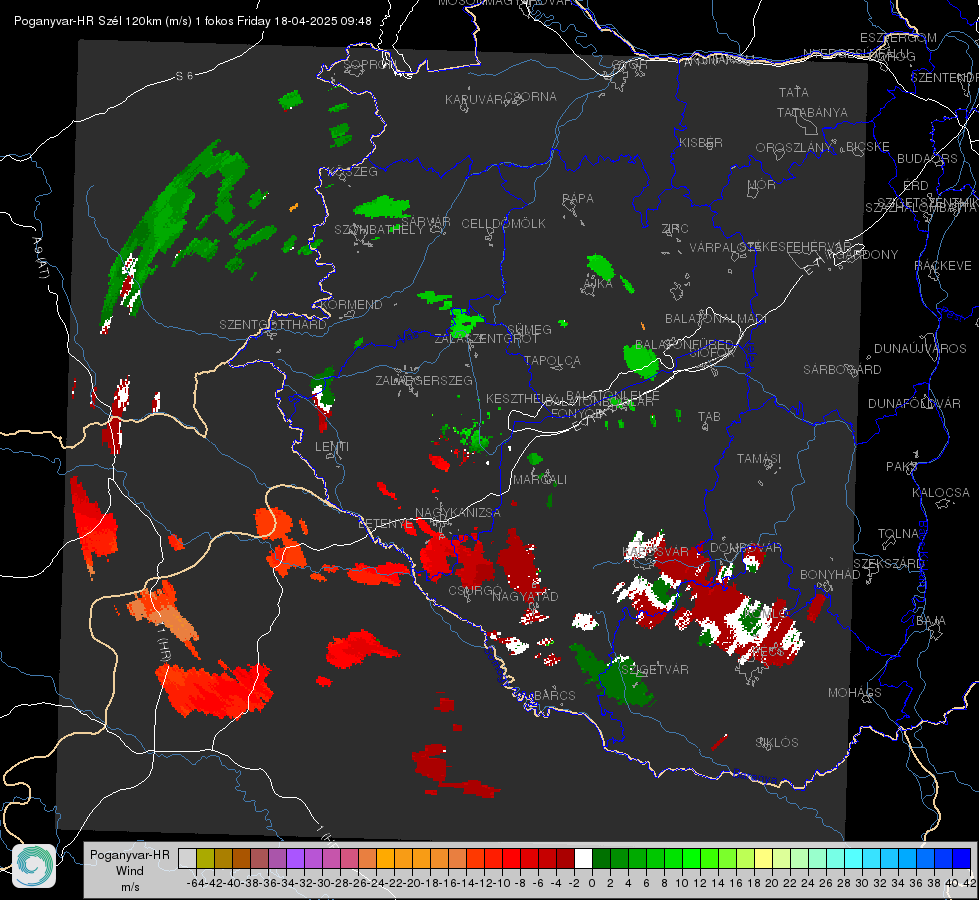Click the CSURGO city label
This screenshot has height=900, width=979.
pyautogui.click(x=475, y=591)
